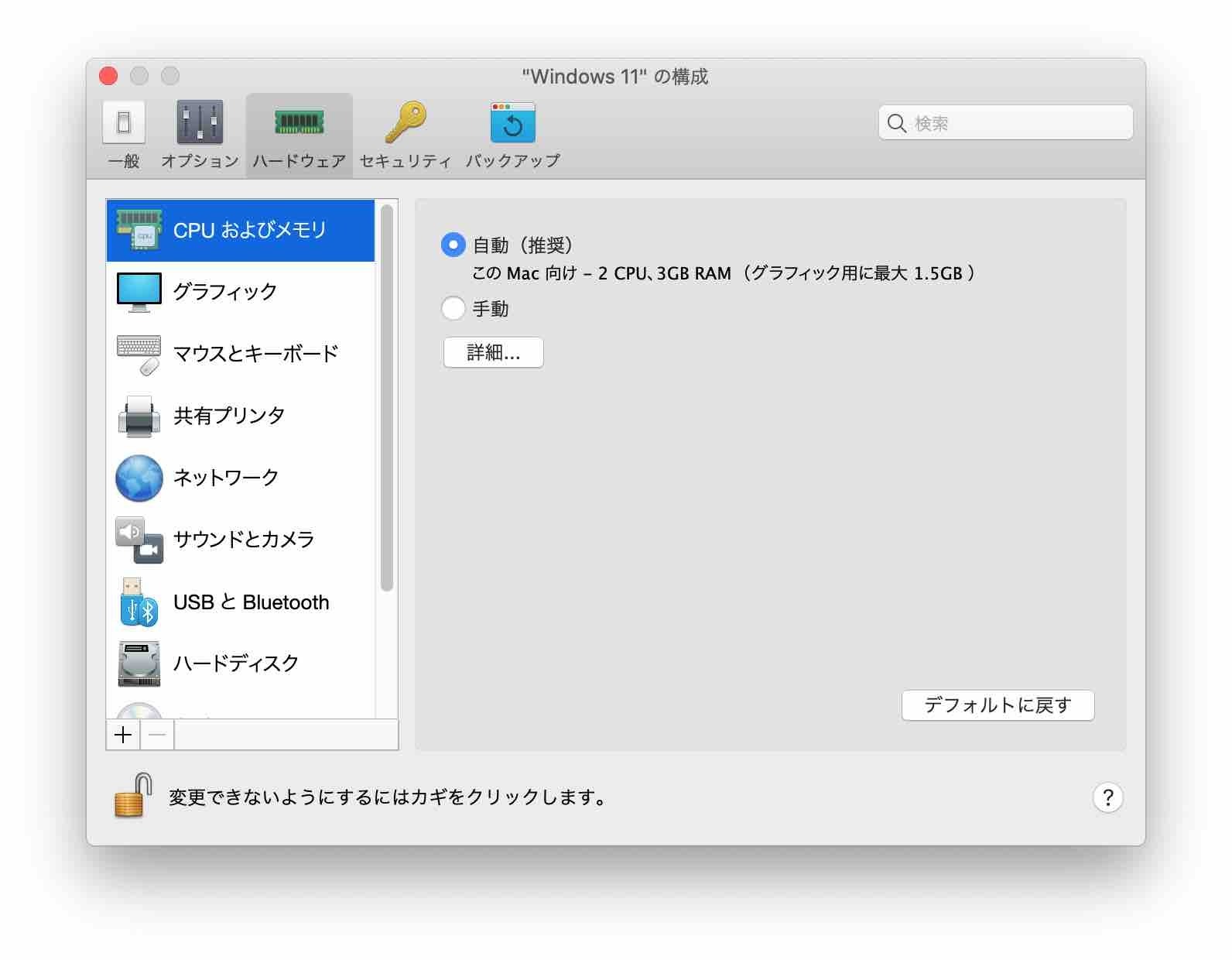Select the グラフィック monitor icon
The image size is (1232, 960).
pyautogui.click(x=139, y=292)
